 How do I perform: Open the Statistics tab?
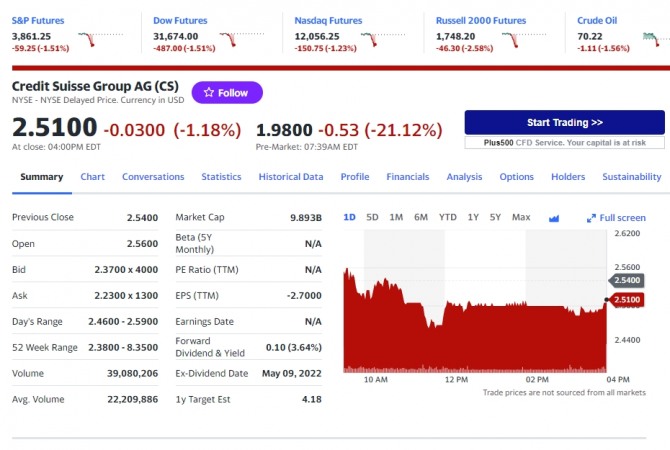click(x=221, y=177)
